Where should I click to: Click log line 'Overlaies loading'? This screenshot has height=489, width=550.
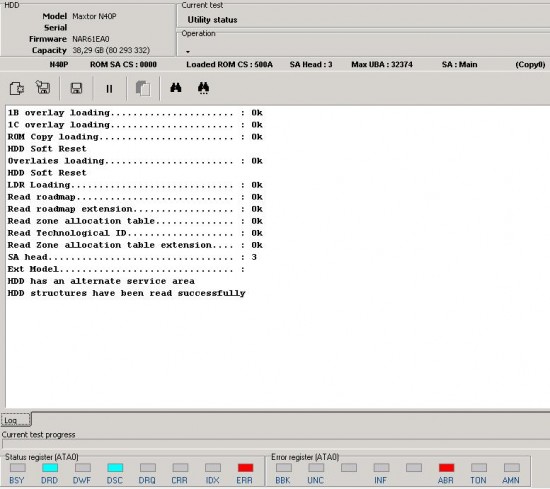click(135, 161)
